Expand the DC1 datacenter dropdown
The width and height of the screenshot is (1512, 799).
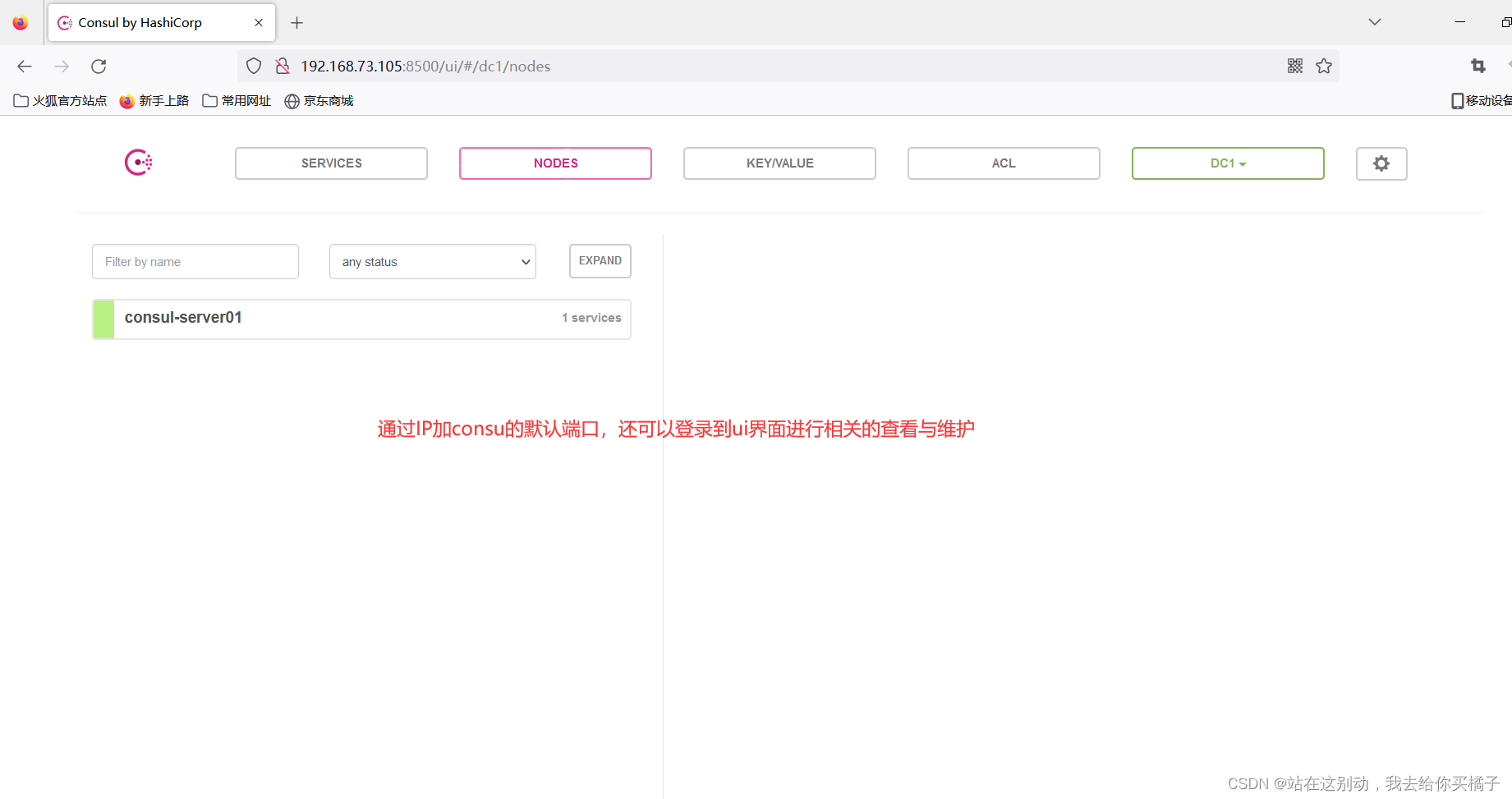[1228, 163]
